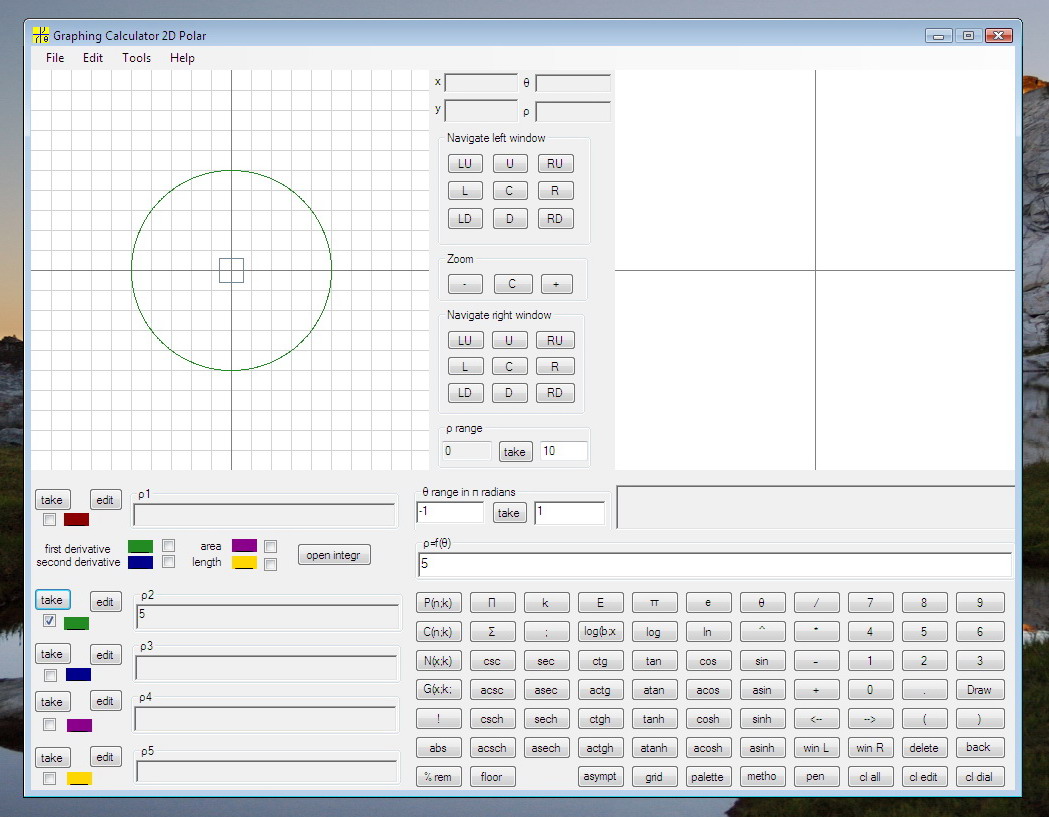The height and width of the screenshot is (817, 1049).
Task: Reset zoom with the Zoom C button
Action: click(512, 284)
